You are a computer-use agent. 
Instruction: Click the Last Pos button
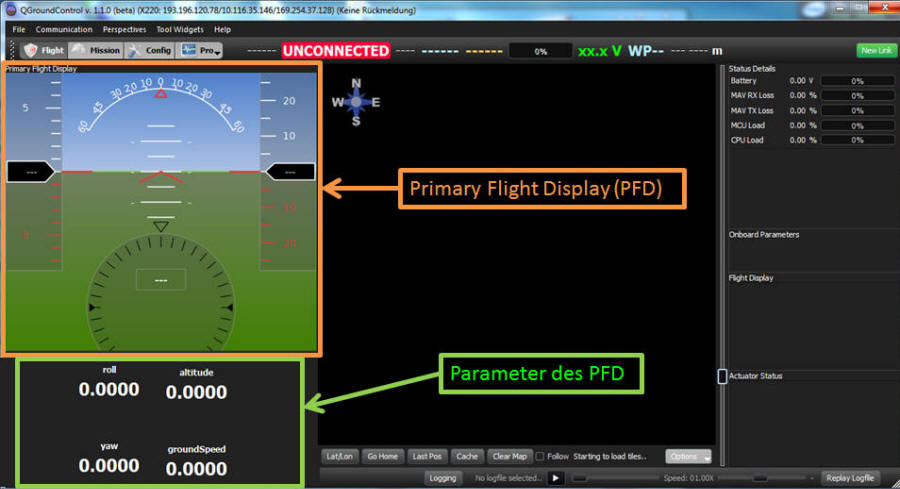point(427,456)
